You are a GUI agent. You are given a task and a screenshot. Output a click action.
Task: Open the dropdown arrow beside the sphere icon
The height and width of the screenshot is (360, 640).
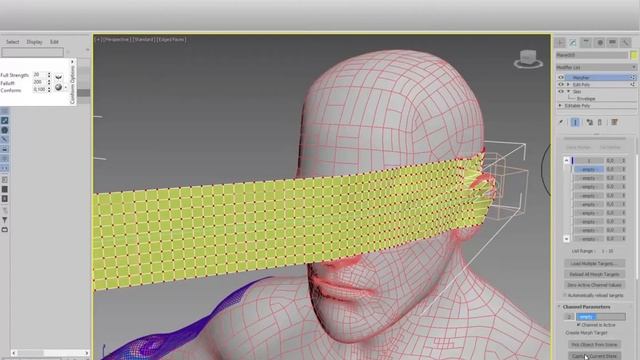click(66, 88)
